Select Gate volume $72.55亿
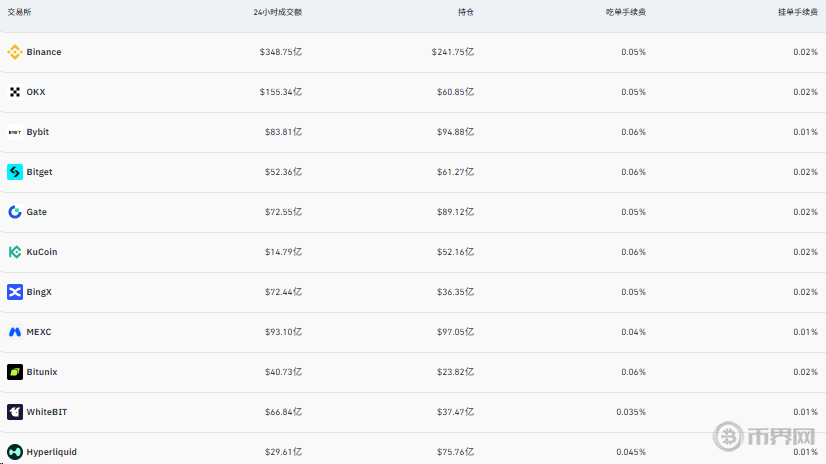826x464 pixels. pos(283,212)
